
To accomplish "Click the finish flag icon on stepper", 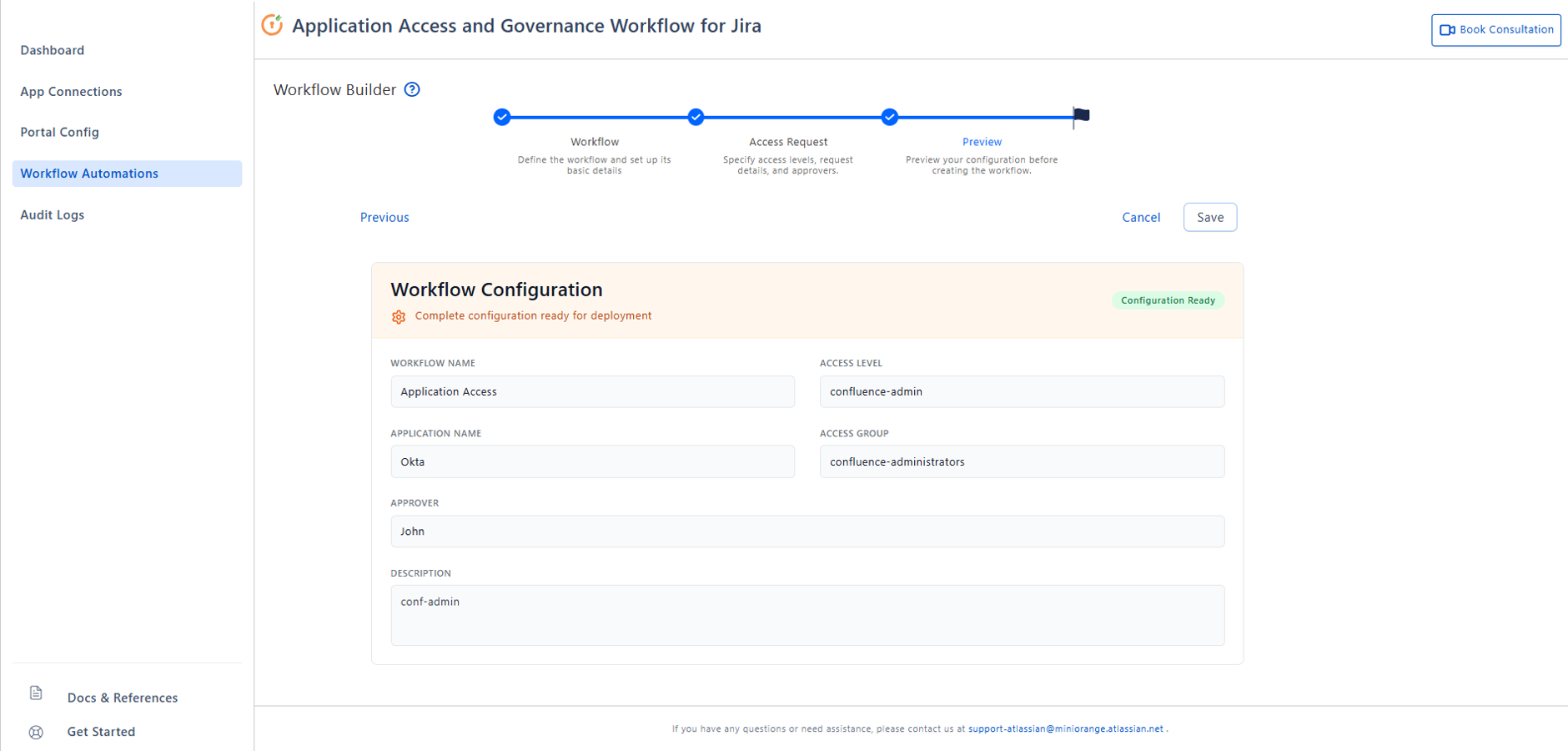I will pyautogui.click(x=1081, y=115).
